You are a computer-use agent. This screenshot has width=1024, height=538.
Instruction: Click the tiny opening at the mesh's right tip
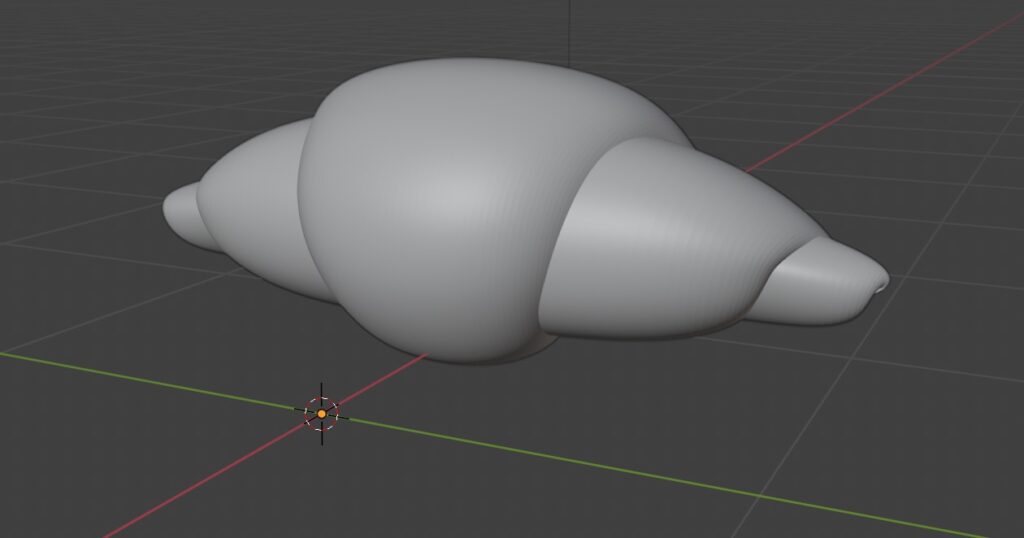(881, 287)
